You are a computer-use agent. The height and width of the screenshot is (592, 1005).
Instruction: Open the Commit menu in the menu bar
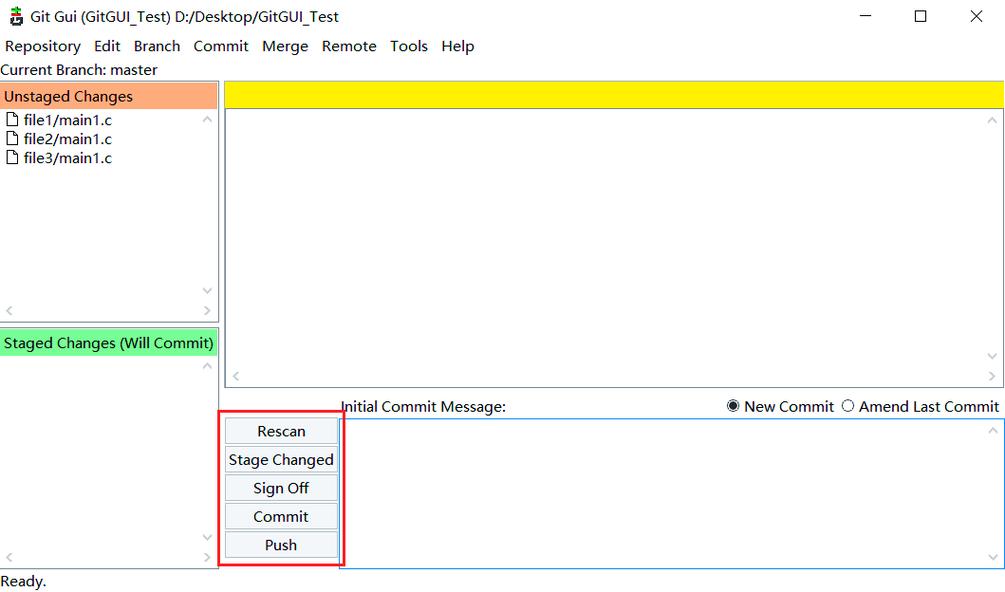pyautogui.click(x=221, y=46)
